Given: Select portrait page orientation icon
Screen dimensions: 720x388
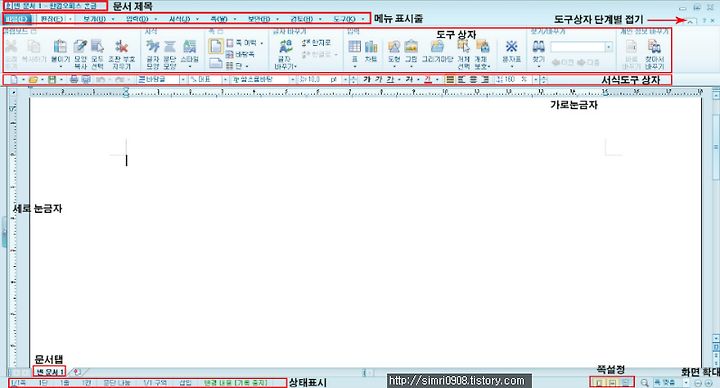Looking at the screenshot, I should pyautogui.click(x=216, y=46).
